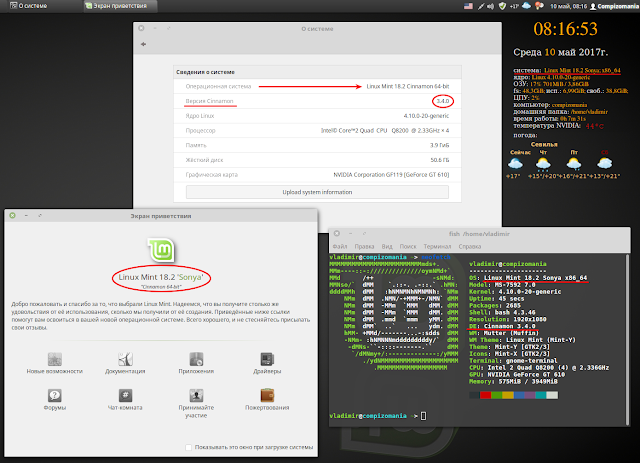
Task: Open 'Пожертвования' in welcome screen
Action: click(267, 399)
